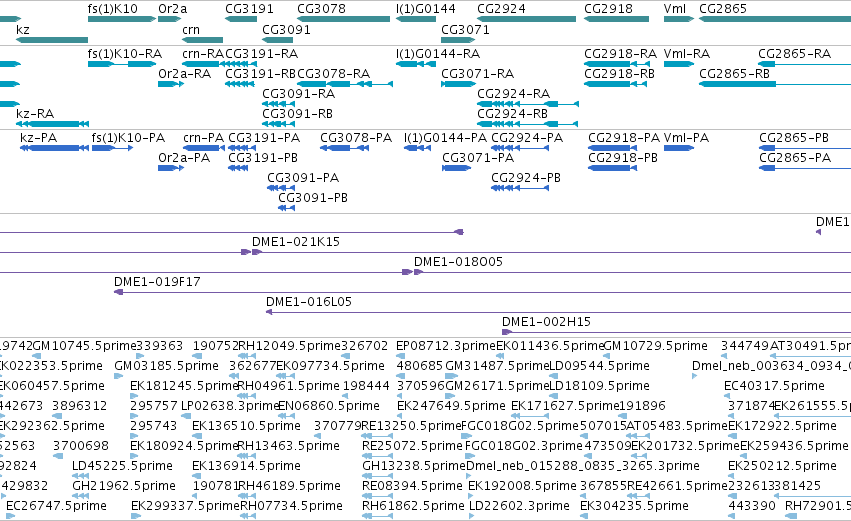The height and width of the screenshot is (521, 851).
Task: Select the CG3078-RA transcript label
Action: [333, 73]
